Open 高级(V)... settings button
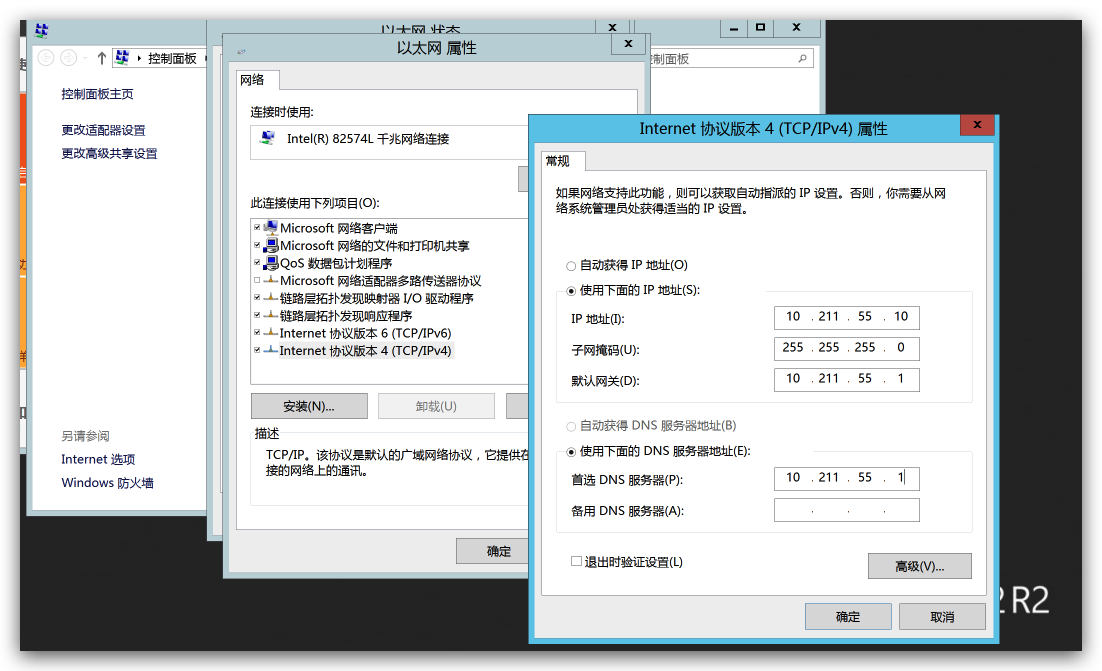Viewport: 1102px width, 671px height. [x=919, y=566]
